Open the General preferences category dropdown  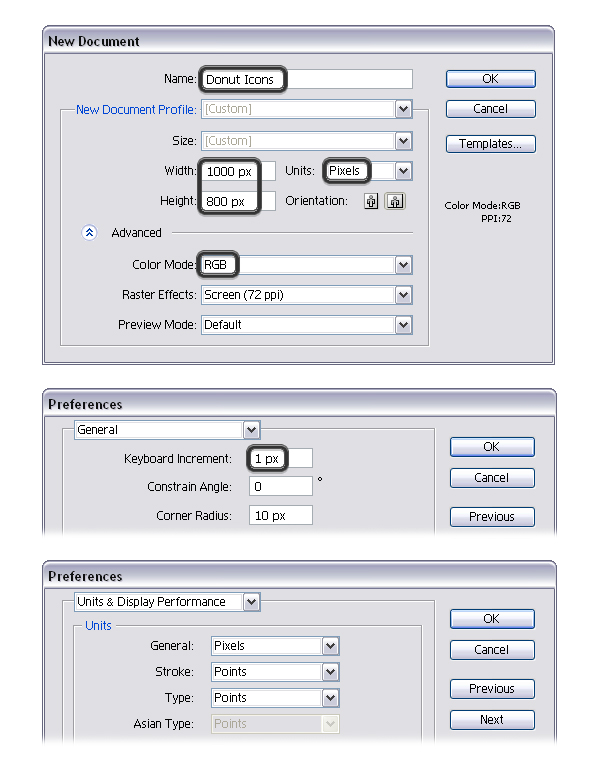coord(167,430)
